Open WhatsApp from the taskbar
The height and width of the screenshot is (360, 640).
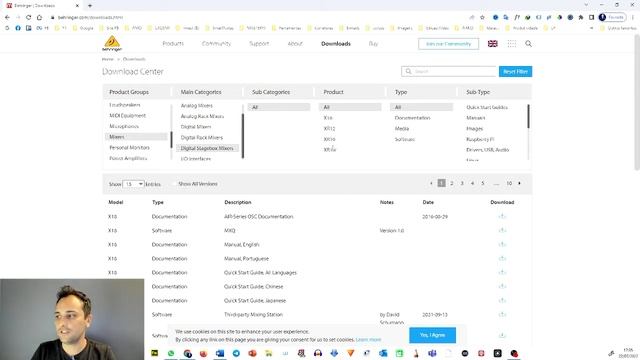[x=171, y=353]
